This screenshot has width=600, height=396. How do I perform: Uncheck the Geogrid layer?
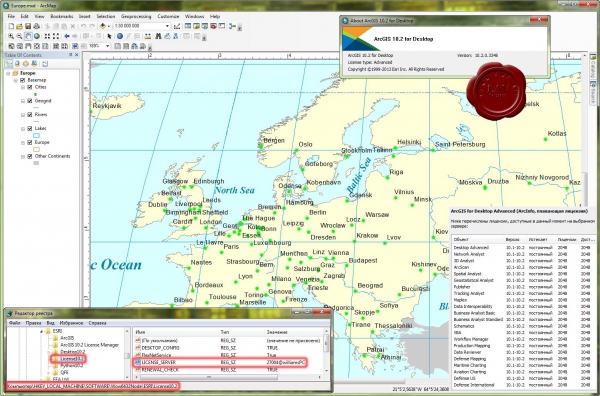30,101
